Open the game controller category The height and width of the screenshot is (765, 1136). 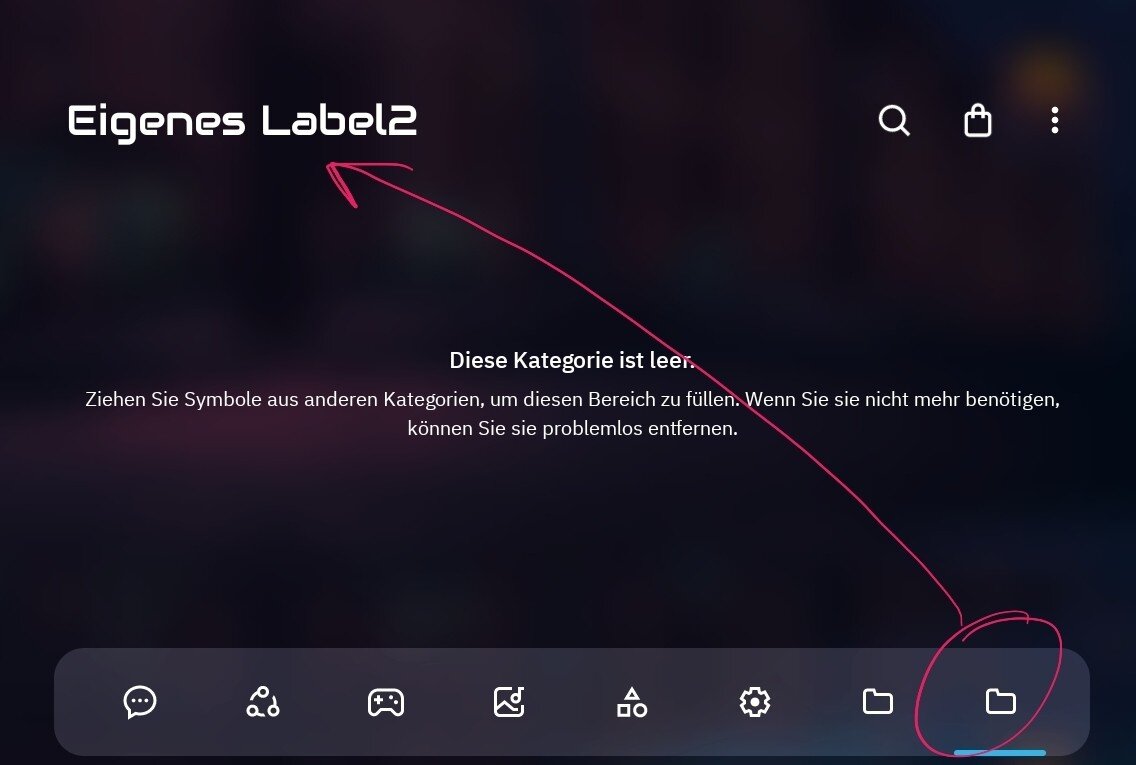point(385,702)
